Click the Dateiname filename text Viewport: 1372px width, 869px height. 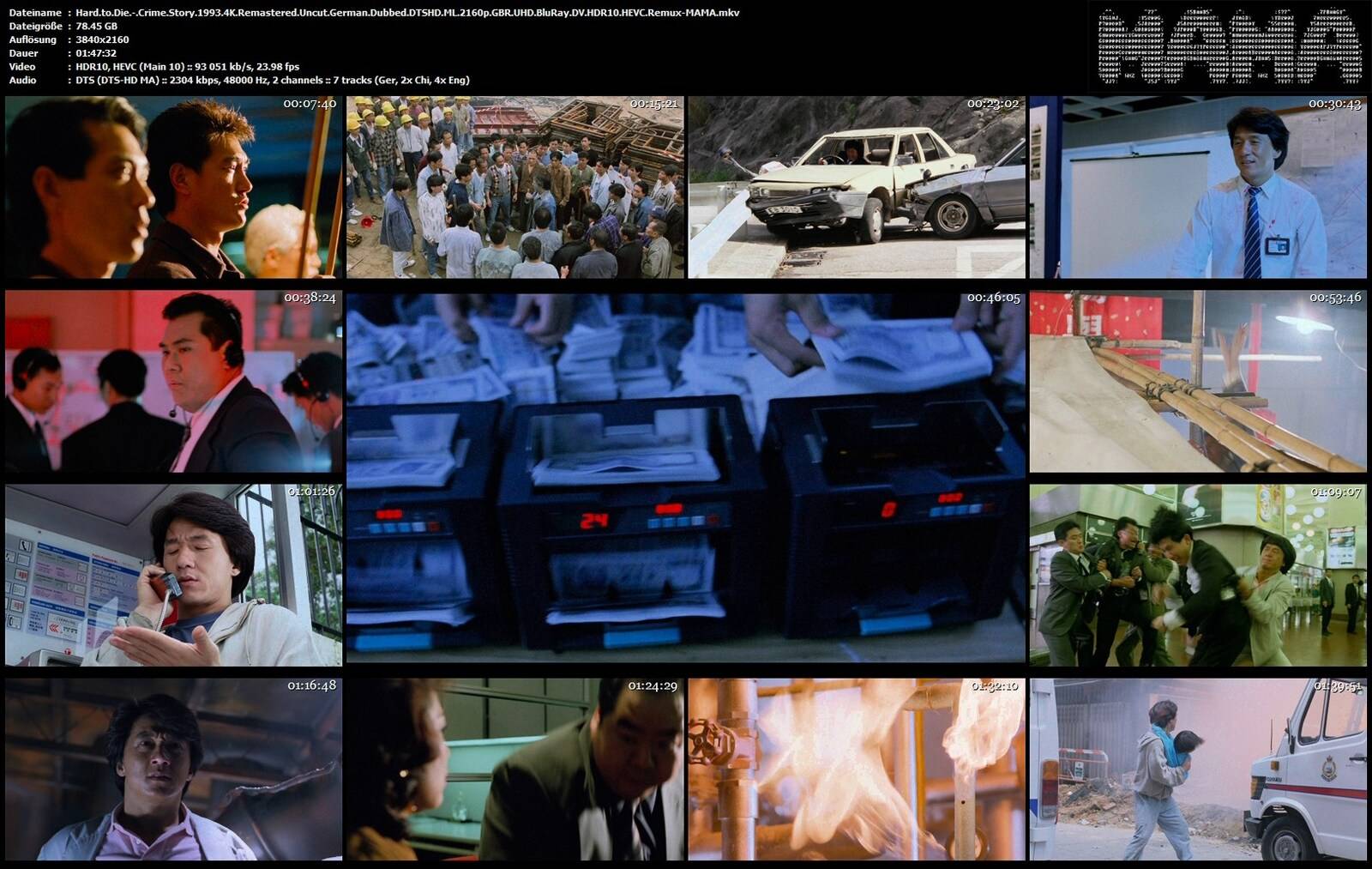click(407, 13)
